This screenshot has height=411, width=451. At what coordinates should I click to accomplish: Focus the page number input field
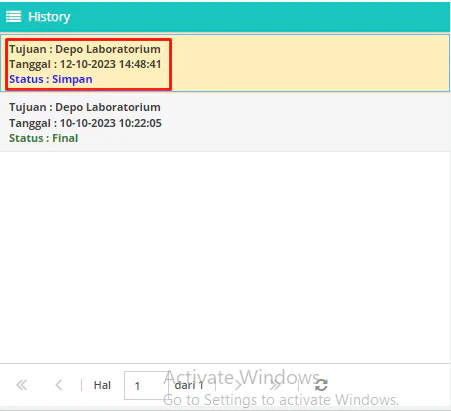coord(146,385)
